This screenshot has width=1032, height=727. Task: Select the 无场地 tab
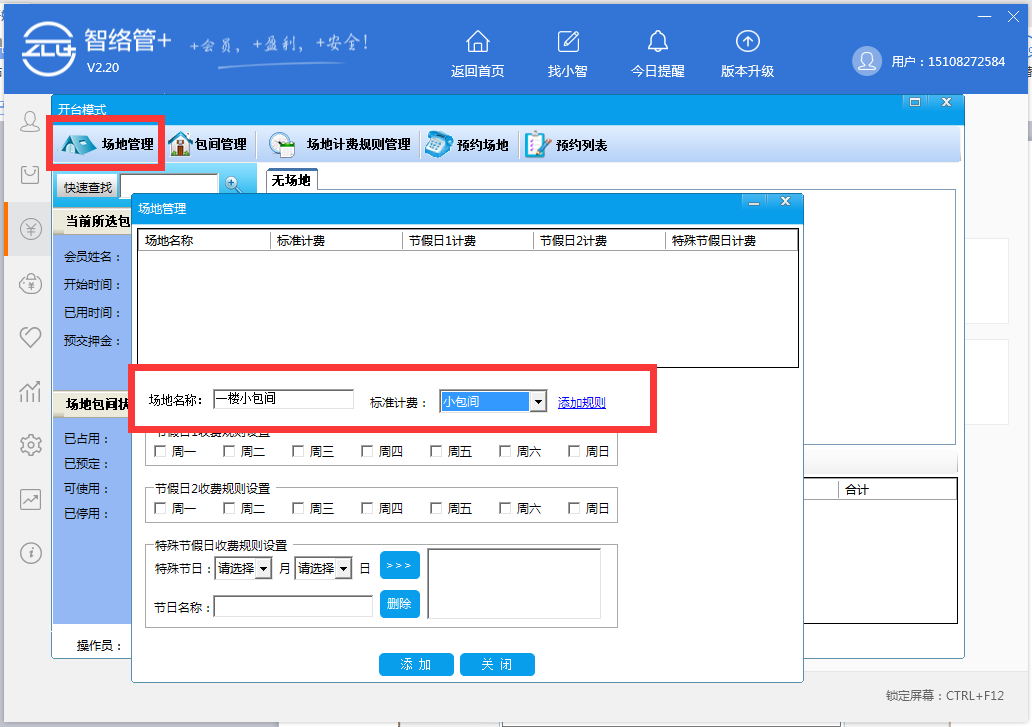(x=291, y=180)
